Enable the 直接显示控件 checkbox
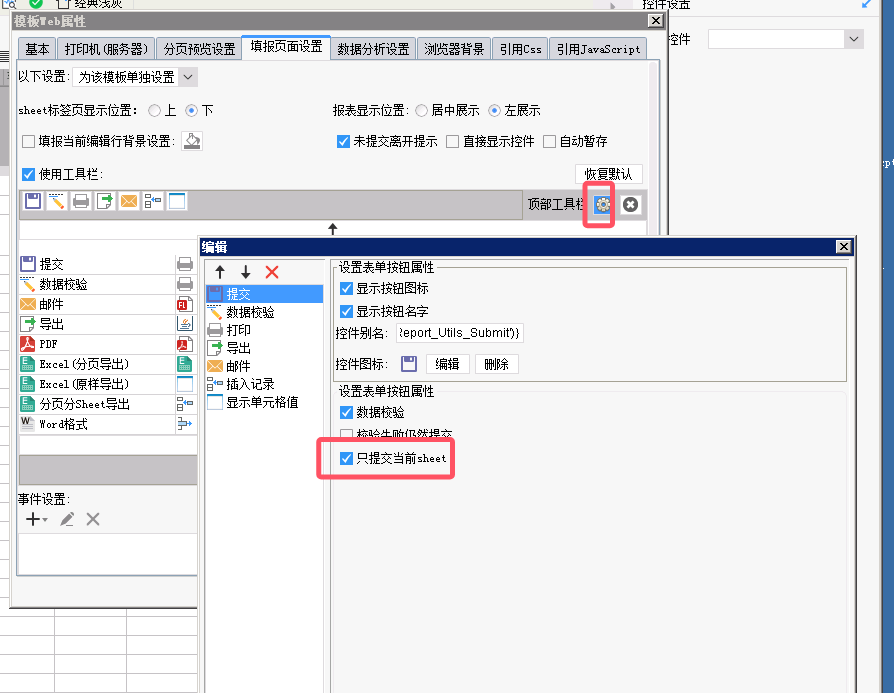Image resolution: width=894 pixels, height=693 pixels. pos(453,142)
